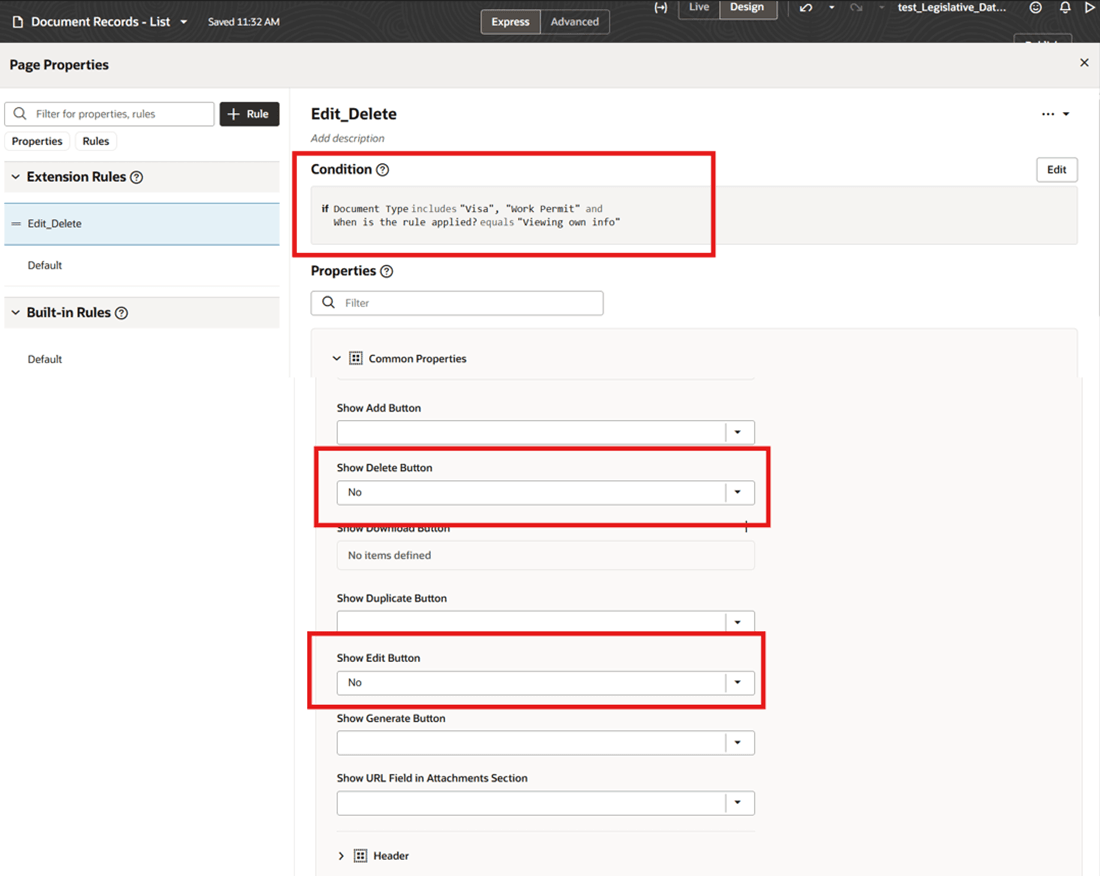Select the Edit_Delete rule

tap(142, 224)
